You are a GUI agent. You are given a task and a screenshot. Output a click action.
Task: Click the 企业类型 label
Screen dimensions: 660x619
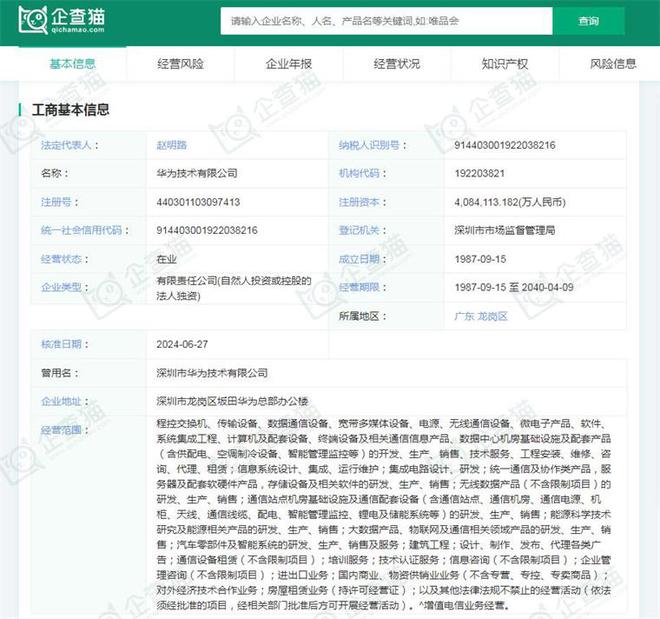[64, 287]
